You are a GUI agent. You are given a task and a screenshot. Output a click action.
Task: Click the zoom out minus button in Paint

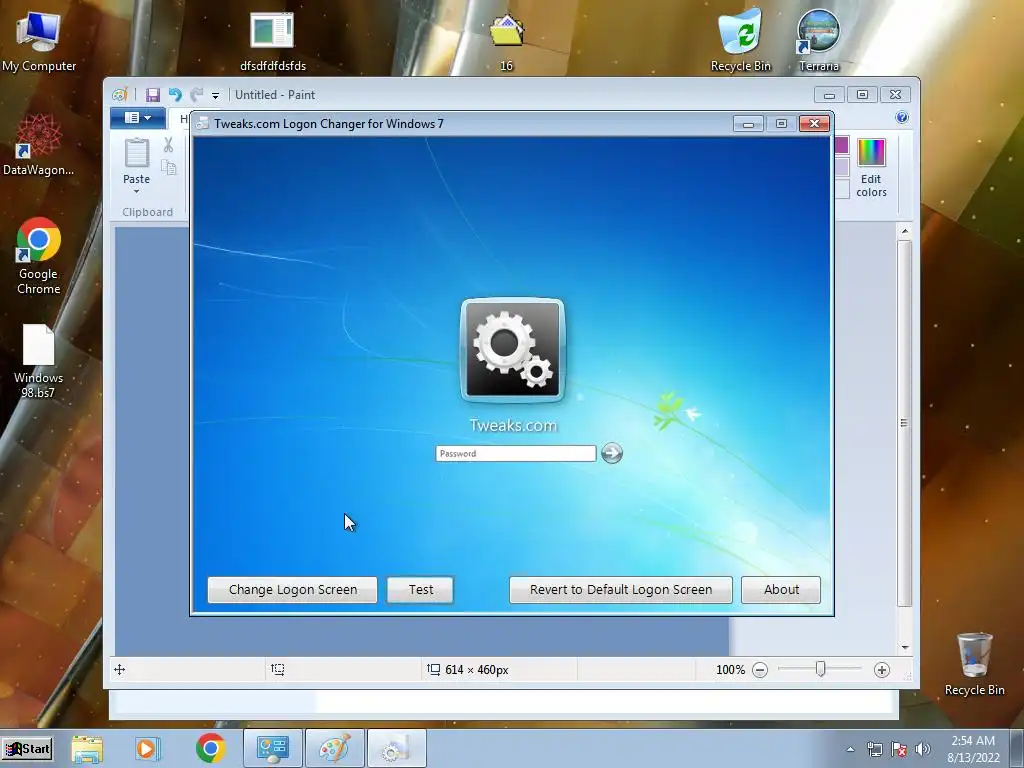pos(760,670)
